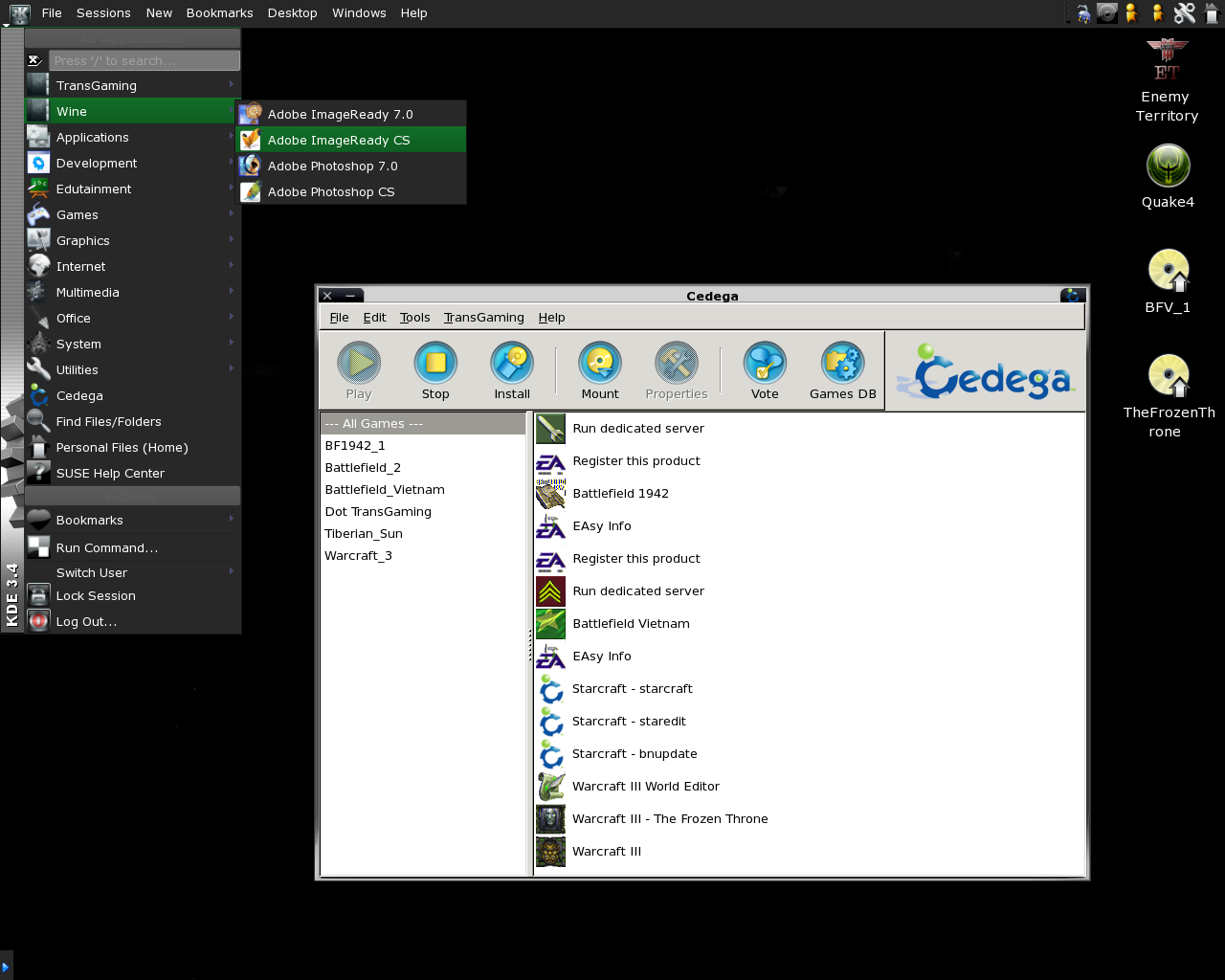Expand the TransGaming submenu in KDE menu

click(x=132, y=85)
